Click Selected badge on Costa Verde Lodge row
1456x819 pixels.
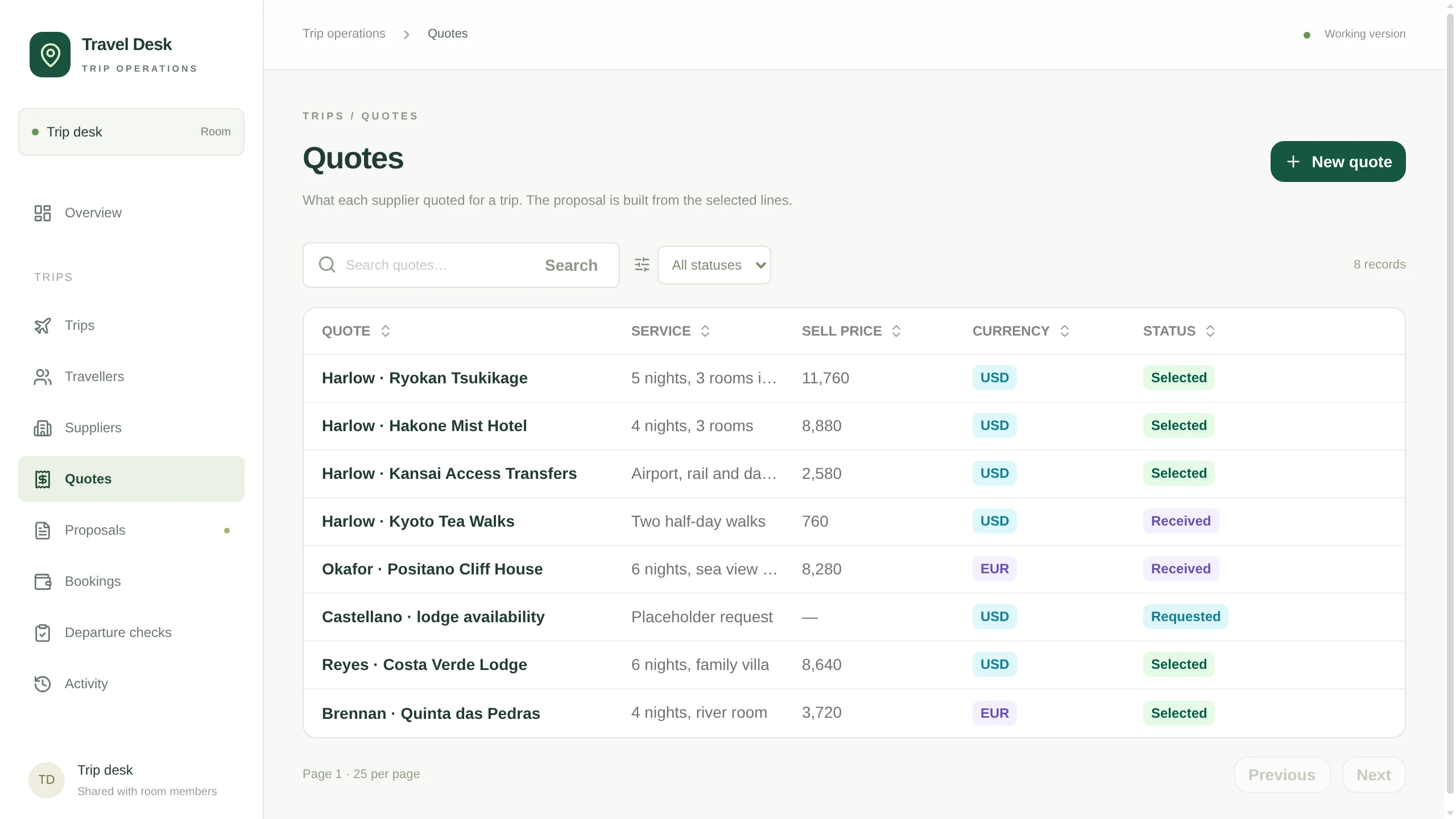click(x=1178, y=664)
